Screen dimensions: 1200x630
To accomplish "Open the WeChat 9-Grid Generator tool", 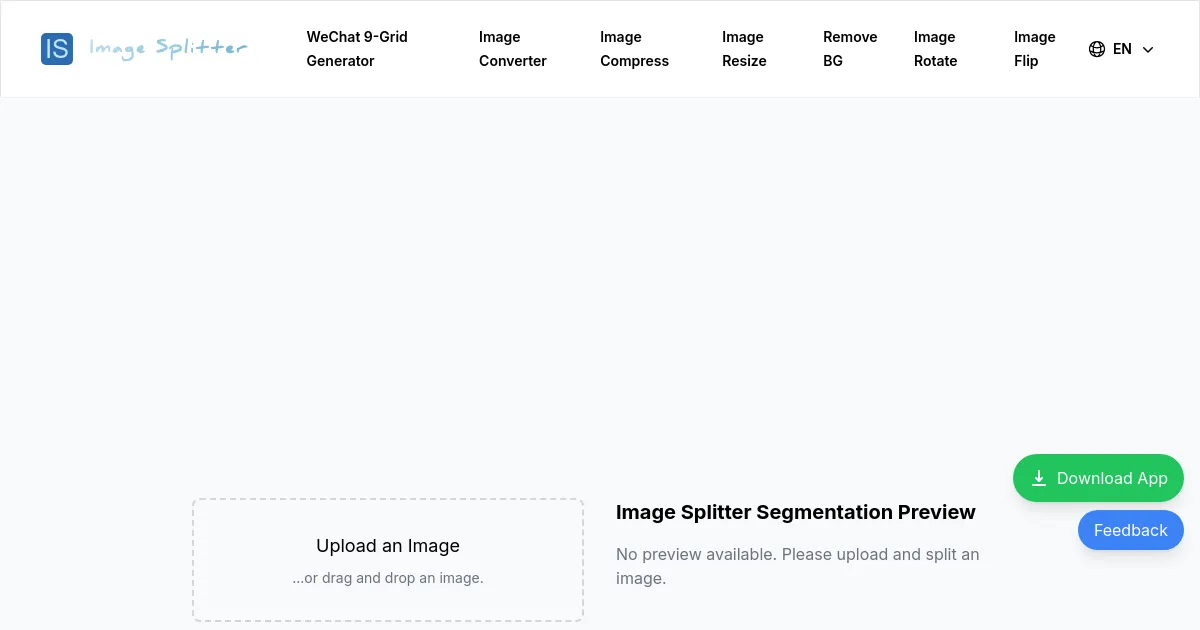I will click(357, 48).
